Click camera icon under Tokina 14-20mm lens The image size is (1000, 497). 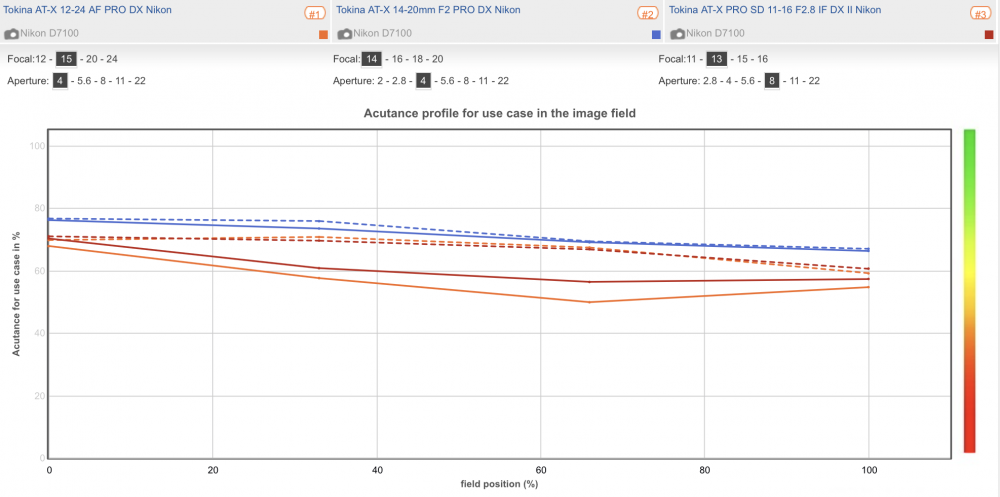point(344,34)
